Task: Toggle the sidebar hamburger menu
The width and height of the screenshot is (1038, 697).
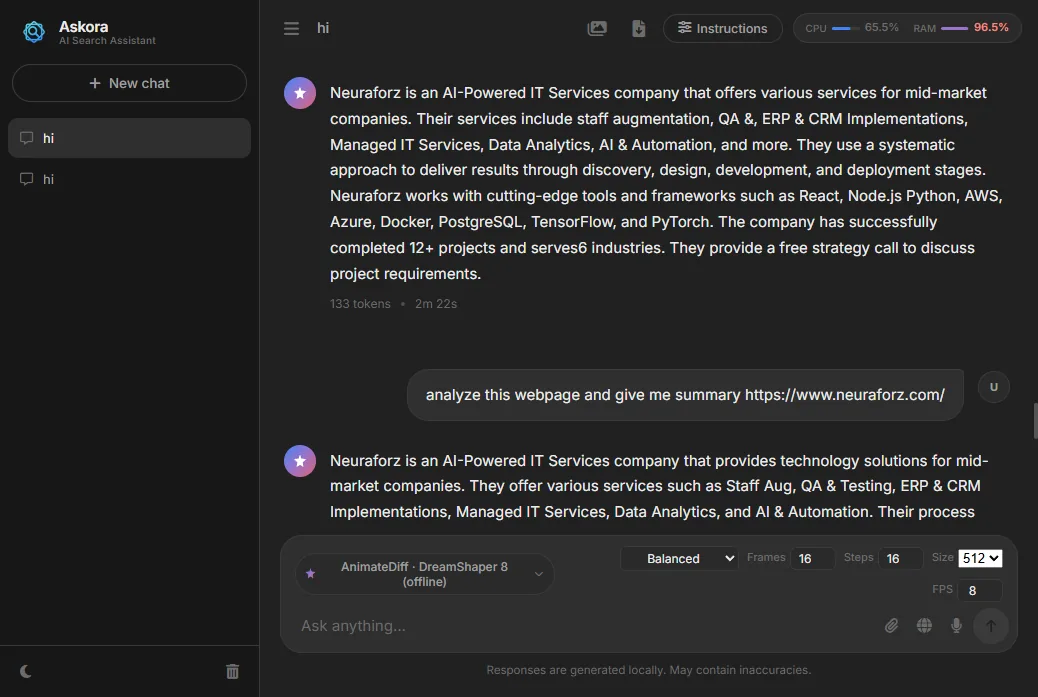Action: (291, 28)
